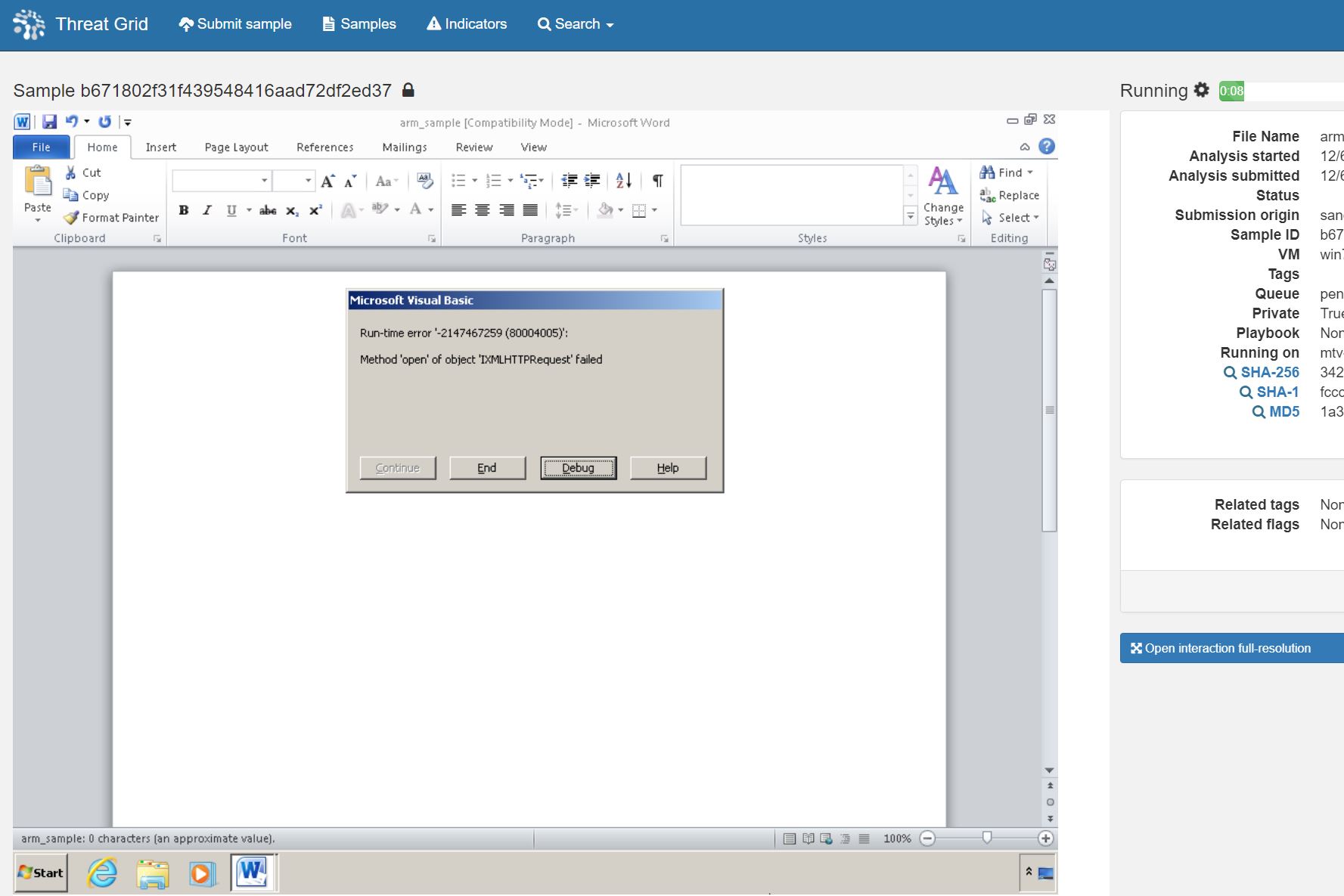The height and width of the screenshot is (896, 1344).
Task: Open the Change Styles dropdown
Action: tap(943, 195)
